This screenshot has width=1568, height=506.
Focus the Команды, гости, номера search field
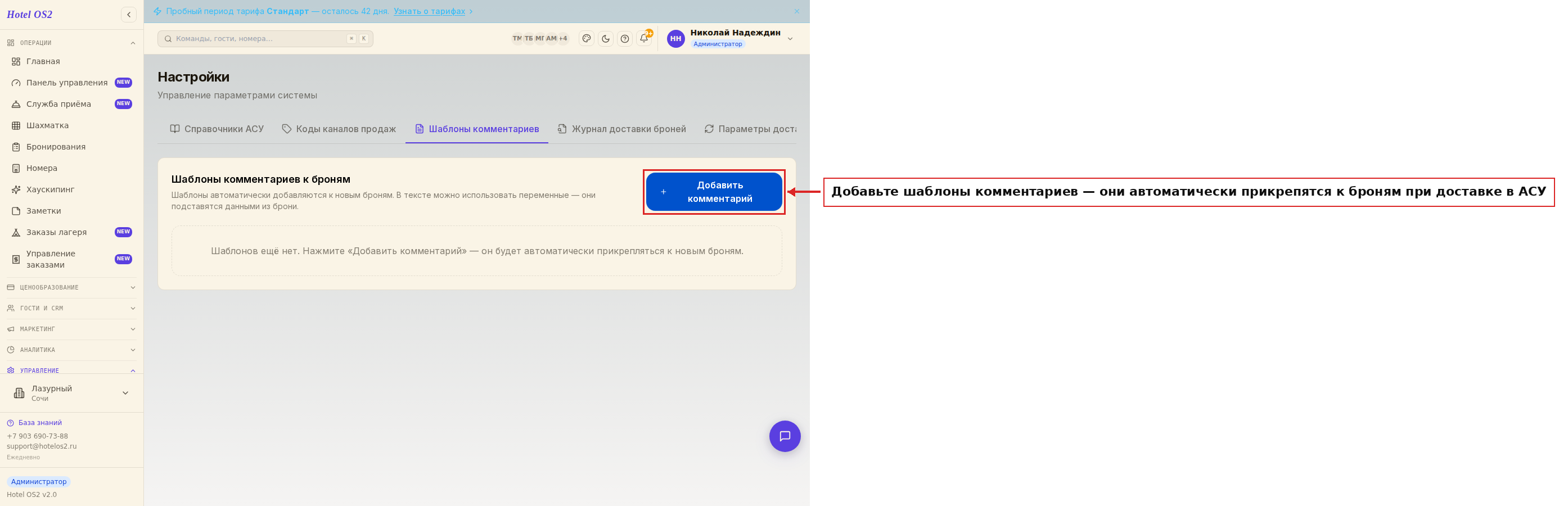click(265, 38)
